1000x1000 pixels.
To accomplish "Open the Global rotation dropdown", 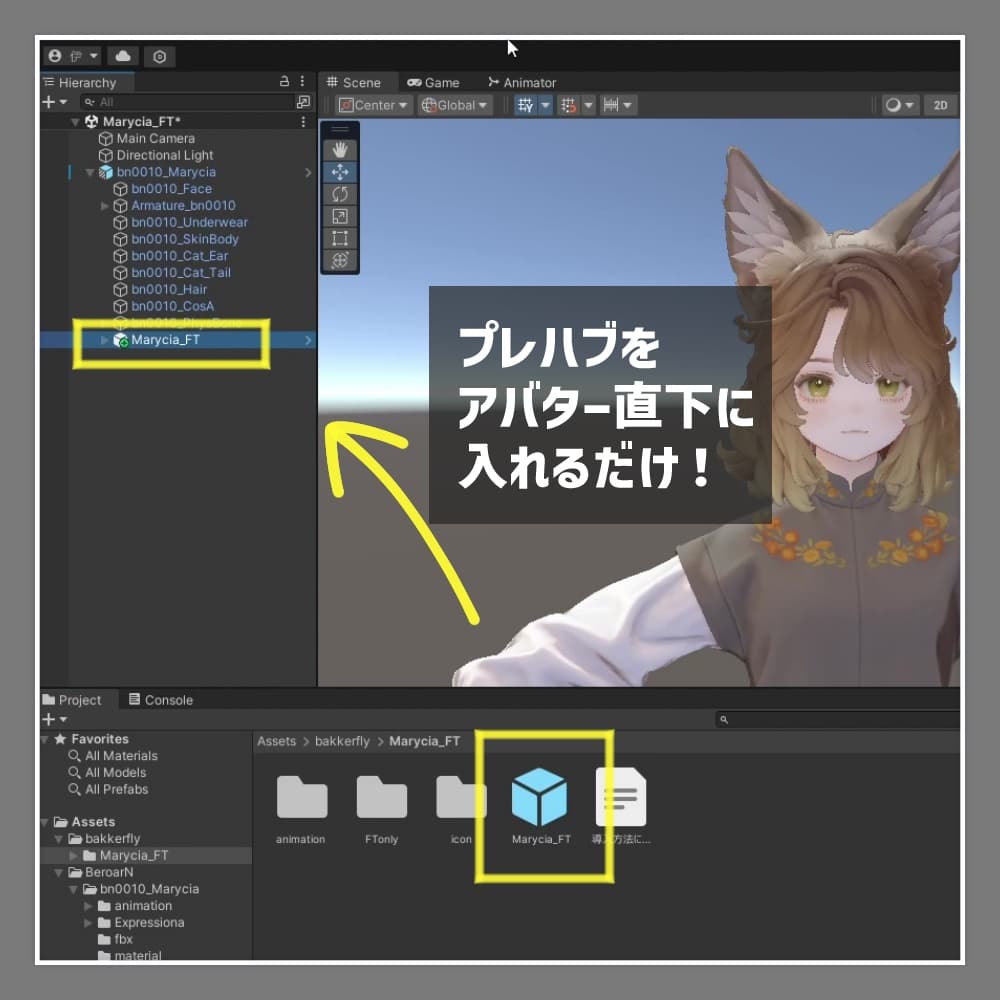I will pyautogui.click(x=455, y=105).
